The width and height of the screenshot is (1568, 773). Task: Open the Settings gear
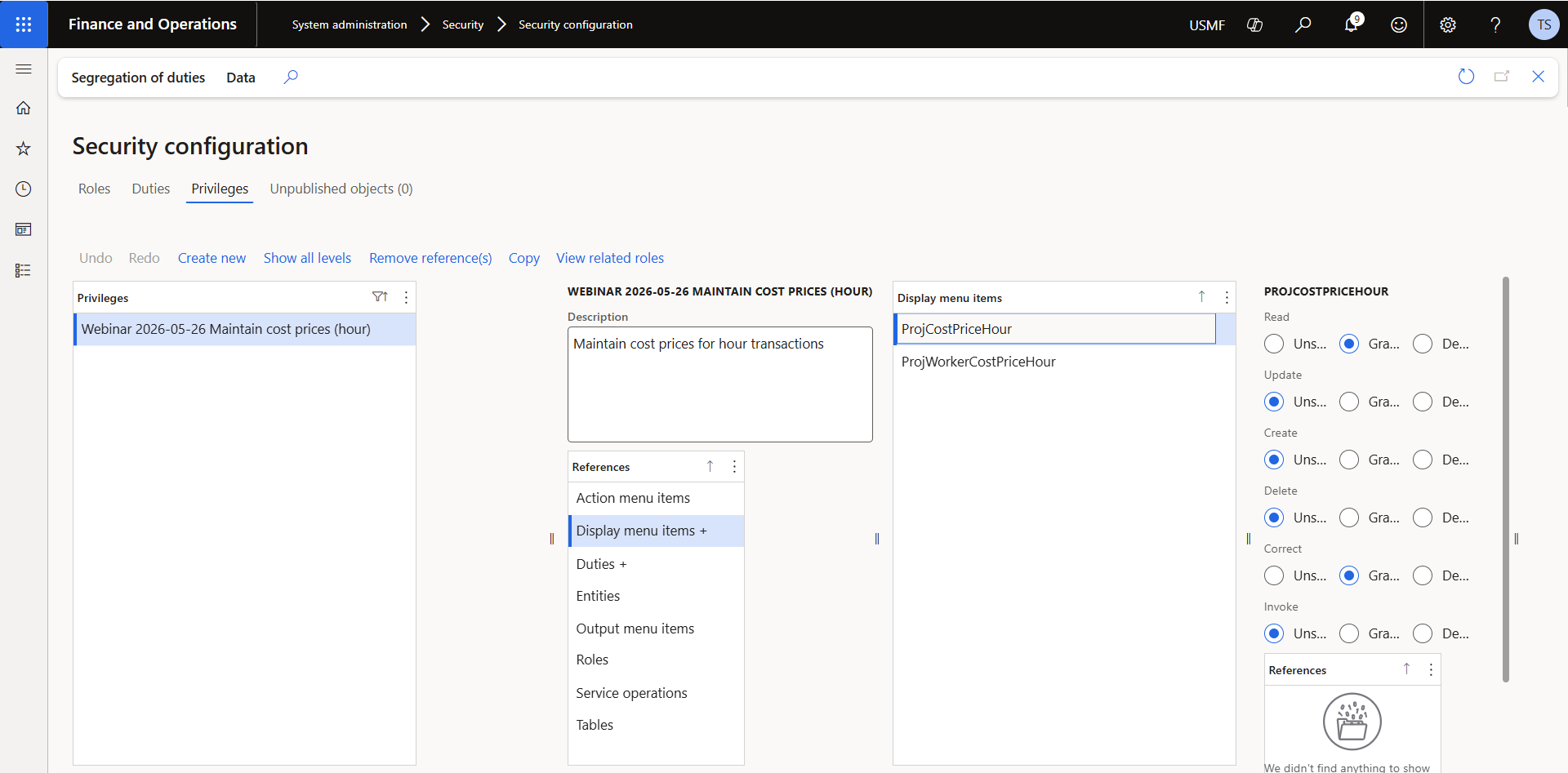click(1448, 24)
